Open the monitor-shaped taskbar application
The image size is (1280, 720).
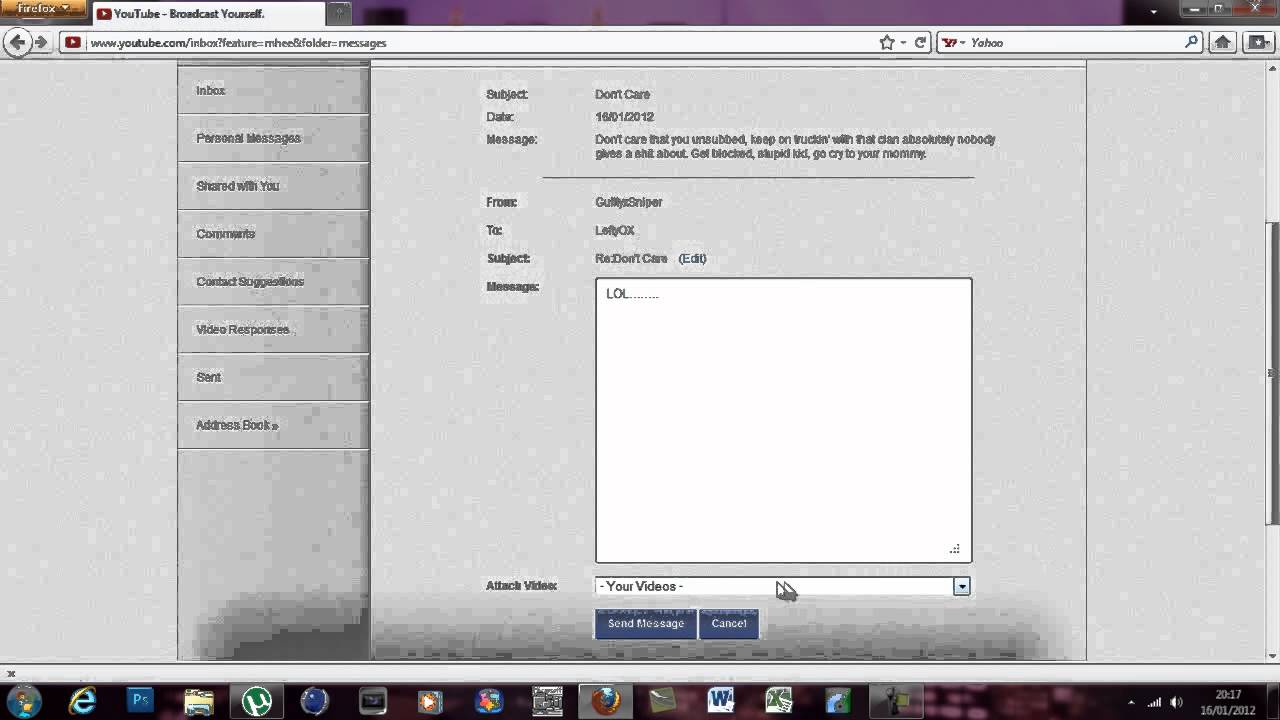click(372, 700)
